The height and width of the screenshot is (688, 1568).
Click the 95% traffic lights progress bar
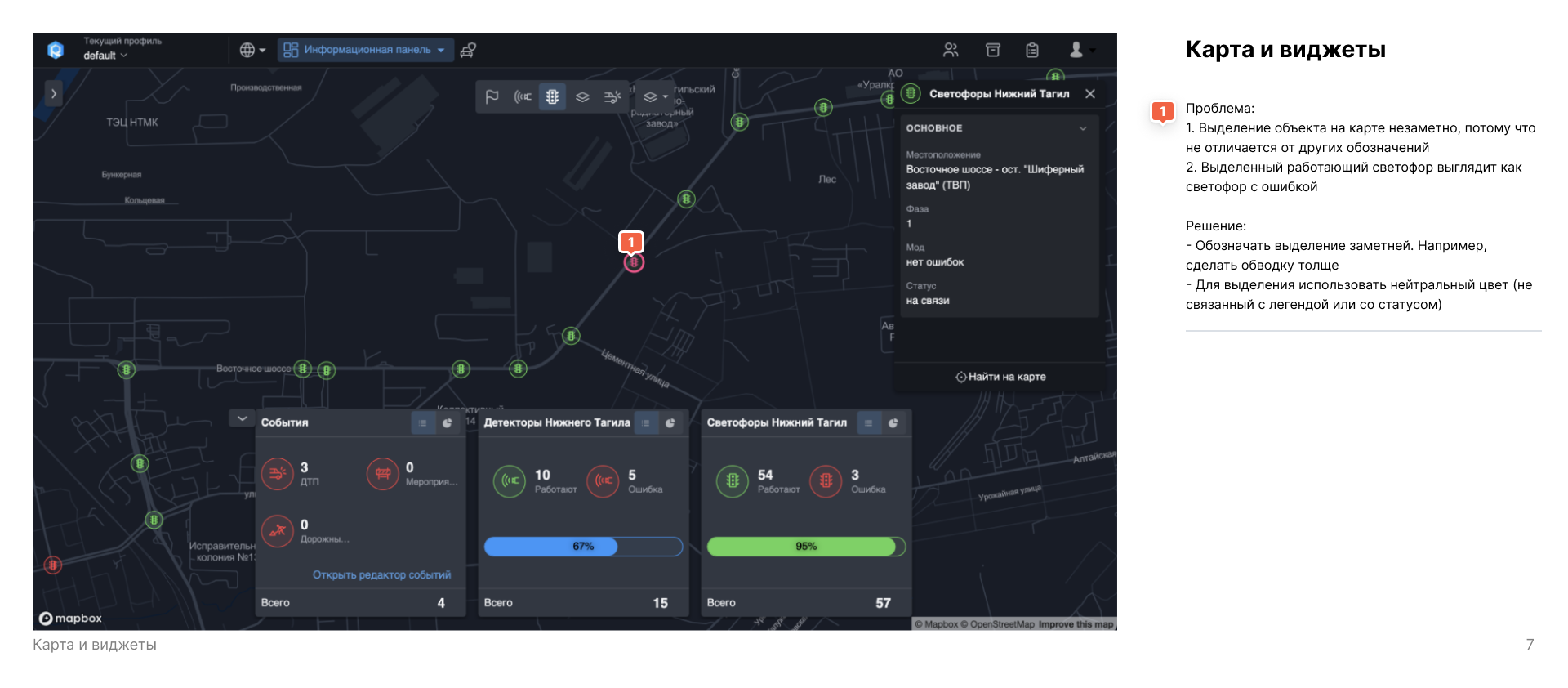(806, 547)
